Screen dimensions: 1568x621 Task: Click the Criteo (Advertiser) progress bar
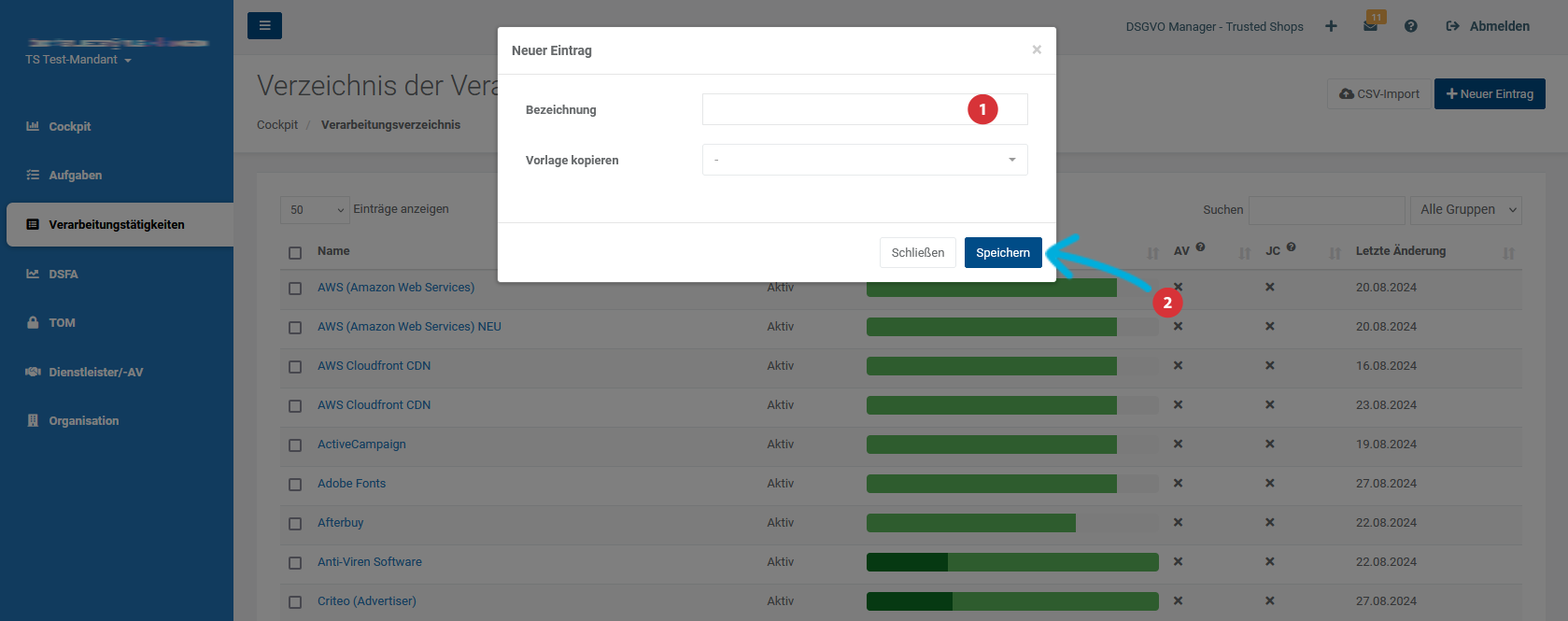(1012, 601)
